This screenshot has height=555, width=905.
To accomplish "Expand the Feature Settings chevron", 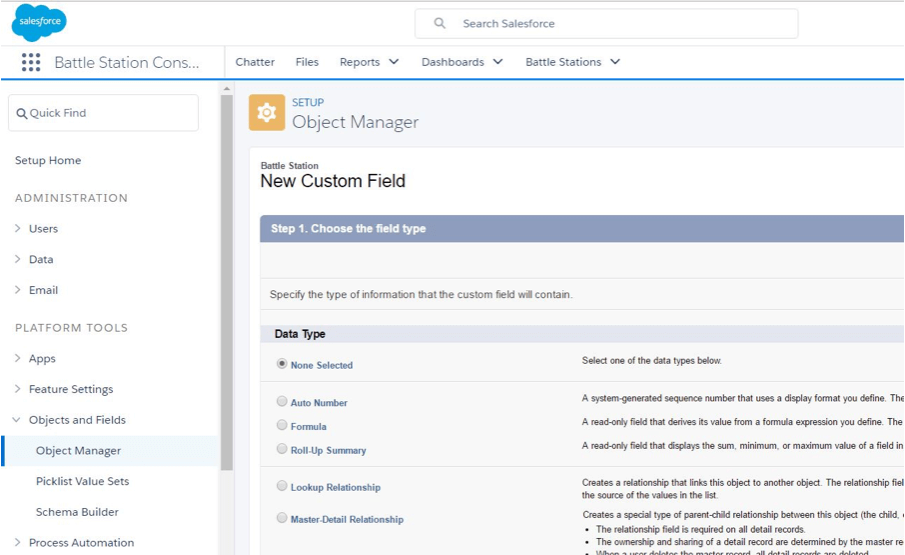I will 17,389.
